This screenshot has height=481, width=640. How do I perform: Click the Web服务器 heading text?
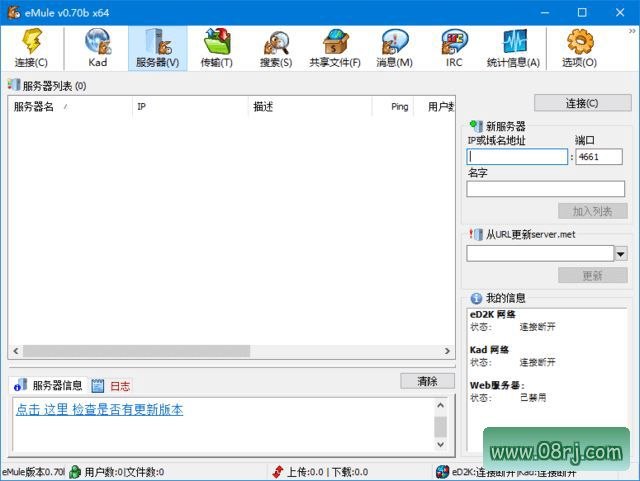[497, 385]
